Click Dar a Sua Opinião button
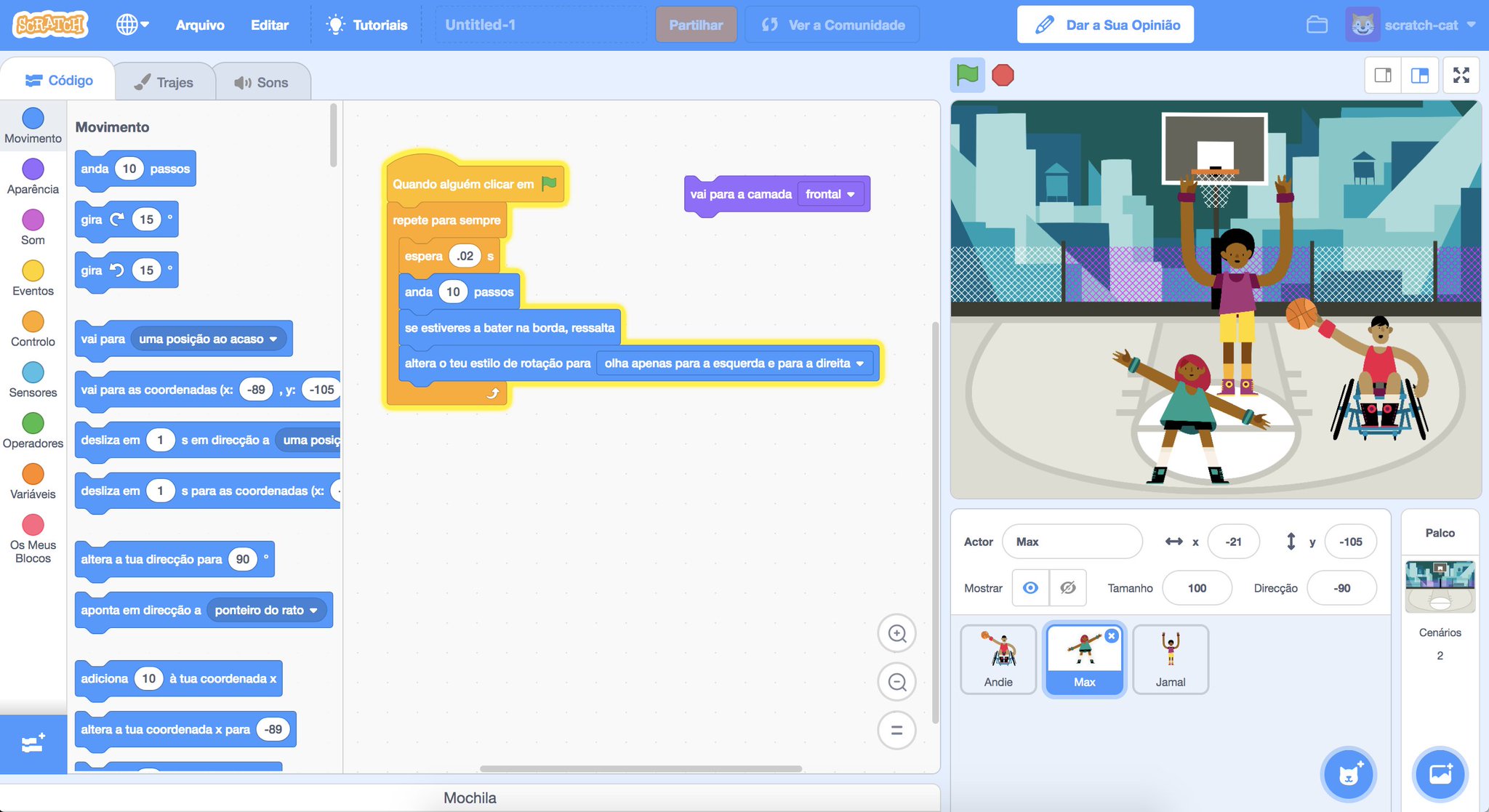 pos(1105,25)
